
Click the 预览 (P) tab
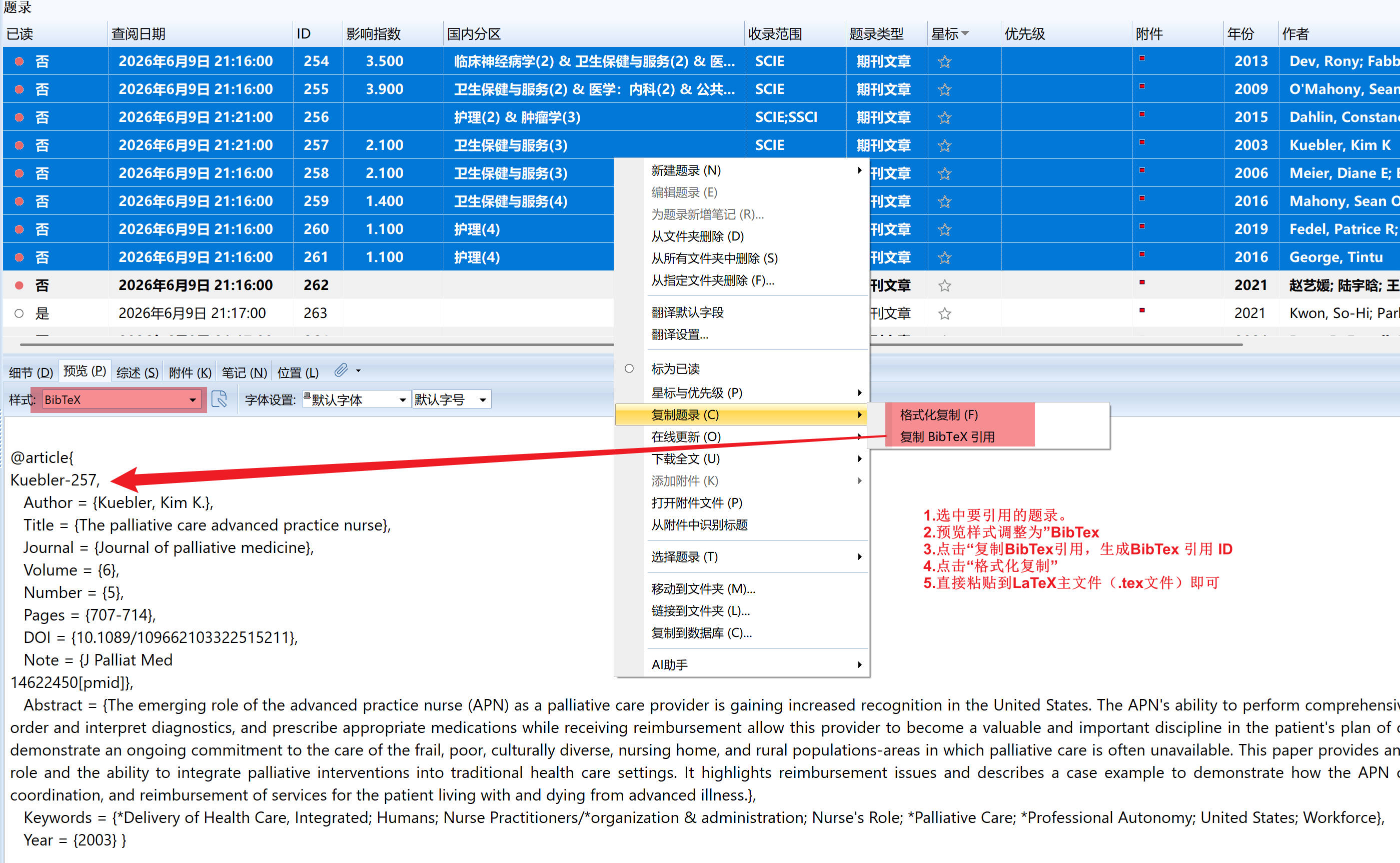(x=85, y=371)
